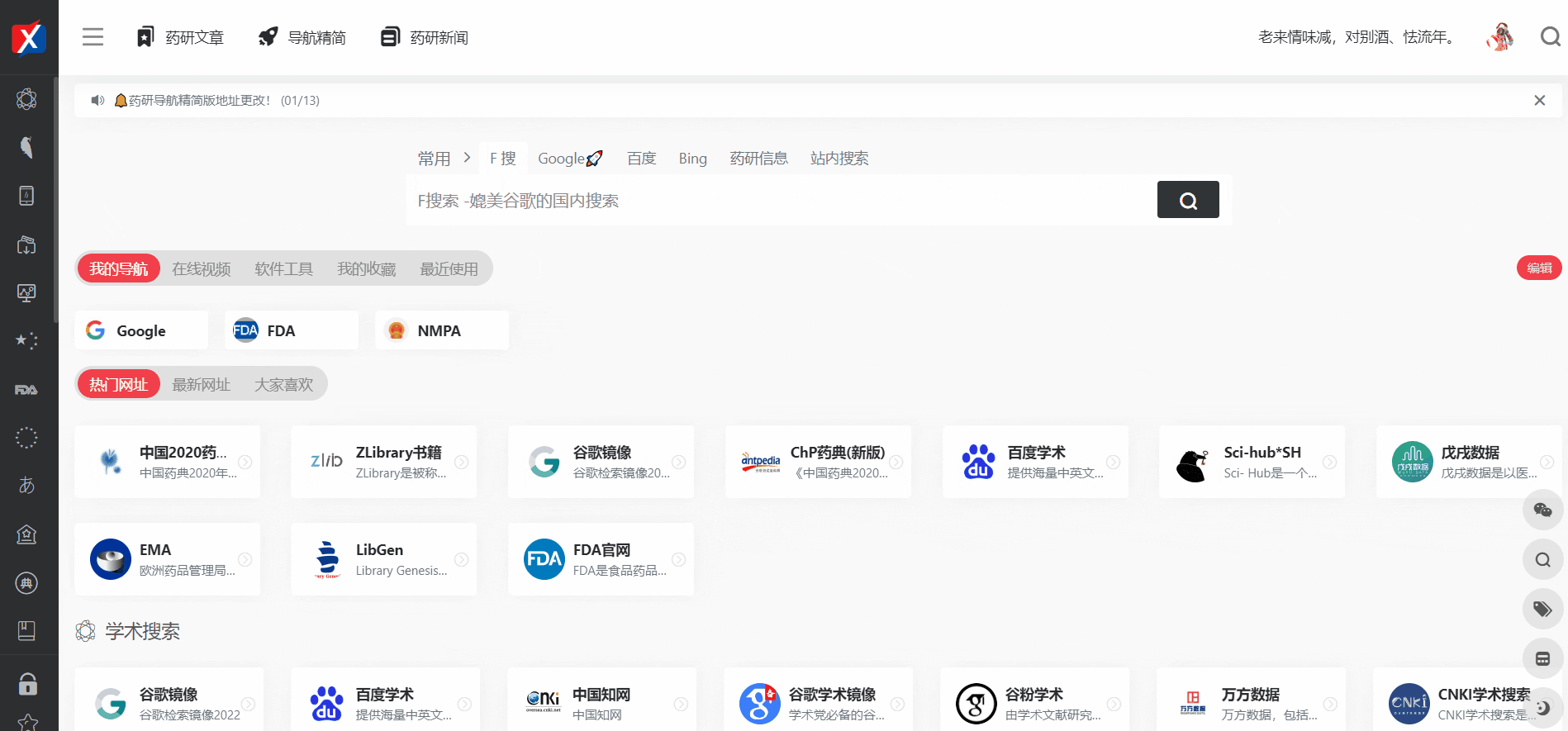This screenshot has width=1568, height=731.
Task: Click the floating card-layout button
Action: [1542, 658]
